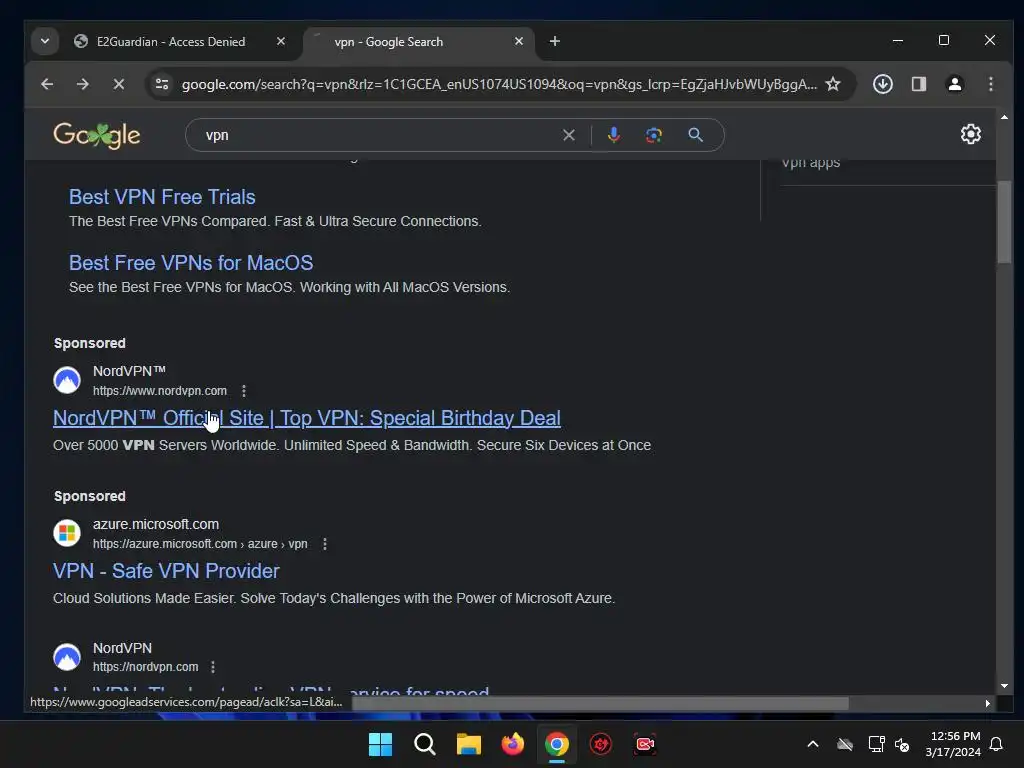1024x768 pixels.
Task: Open File Explorer from taskbar
Action: click(468, 744)
